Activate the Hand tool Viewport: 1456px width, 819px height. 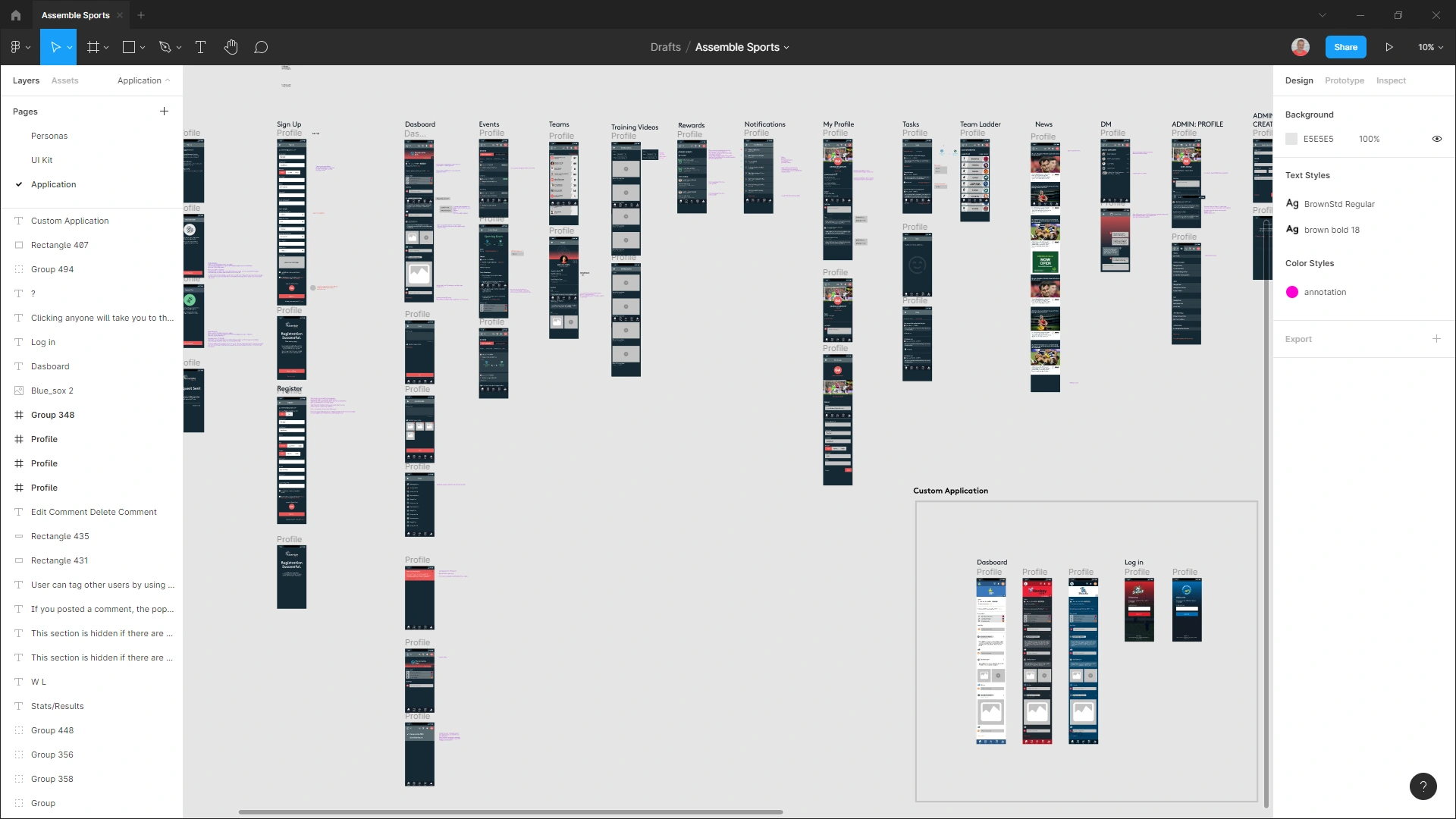(x=231, y=47)
